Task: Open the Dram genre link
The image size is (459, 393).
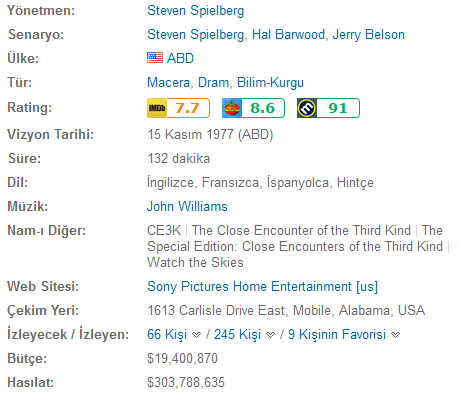Action: tap(213, 82)
